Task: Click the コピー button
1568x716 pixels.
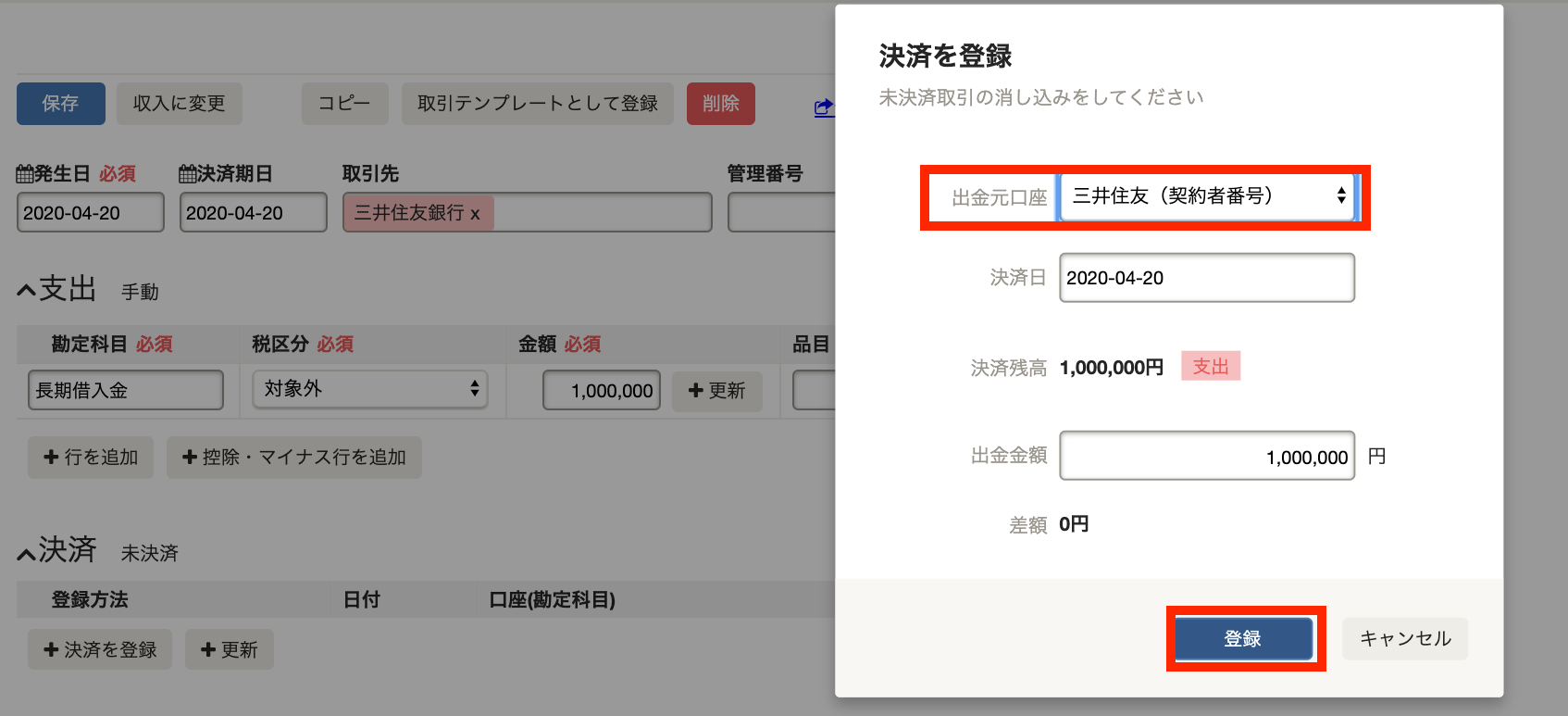Action: point(344,104)
